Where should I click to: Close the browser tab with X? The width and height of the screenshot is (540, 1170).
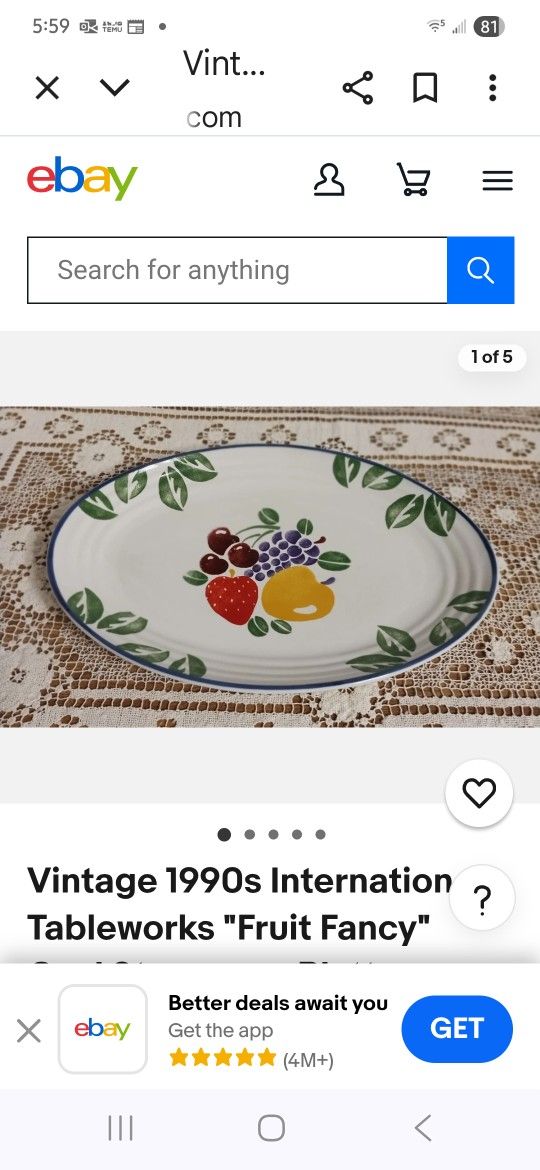pyautogui.click(x=47, y=89)
